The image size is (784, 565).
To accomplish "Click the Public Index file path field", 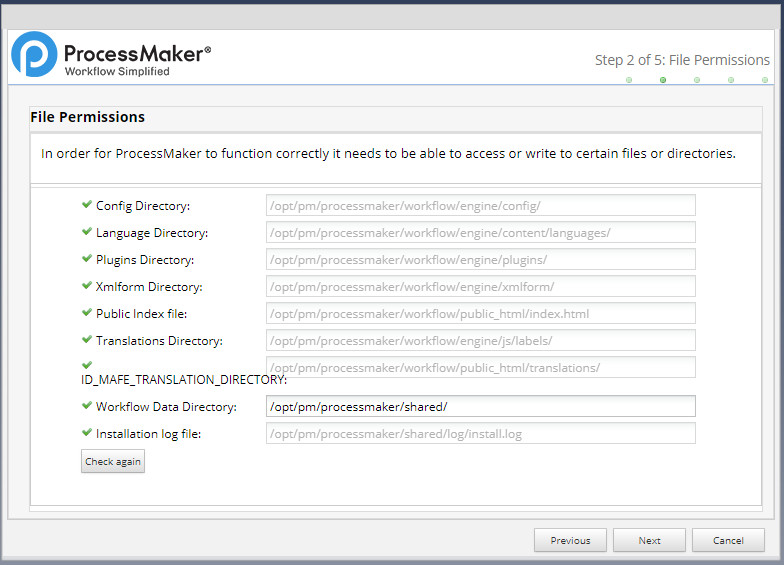I will click(480, 313).
